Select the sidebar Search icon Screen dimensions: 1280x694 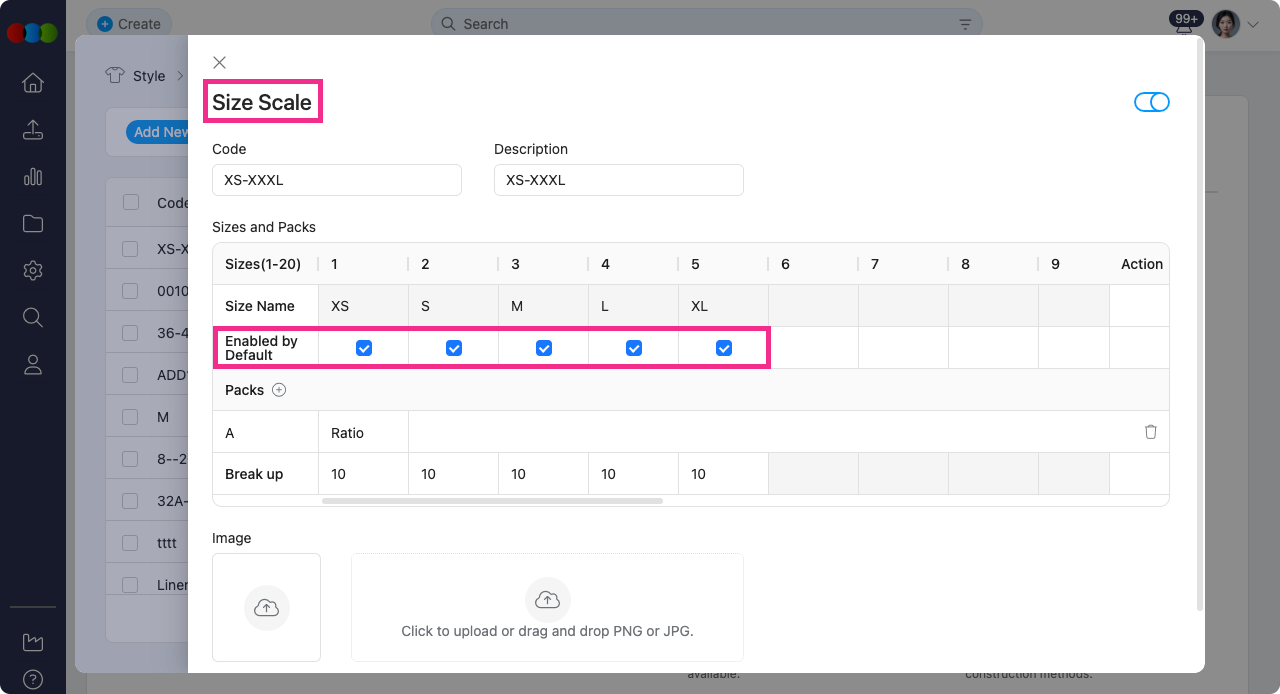click(x=33, y=317)
